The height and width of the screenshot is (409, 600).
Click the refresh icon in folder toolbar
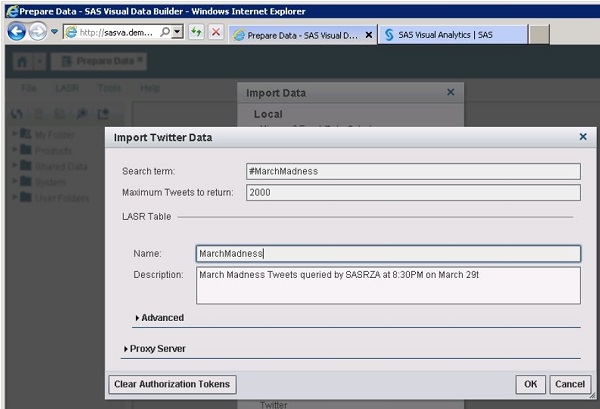pyautogui.click(x=17, y=114)
